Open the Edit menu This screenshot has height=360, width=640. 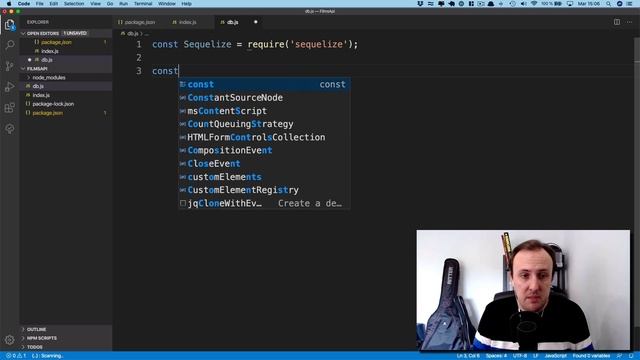click(x=53, y=4)
